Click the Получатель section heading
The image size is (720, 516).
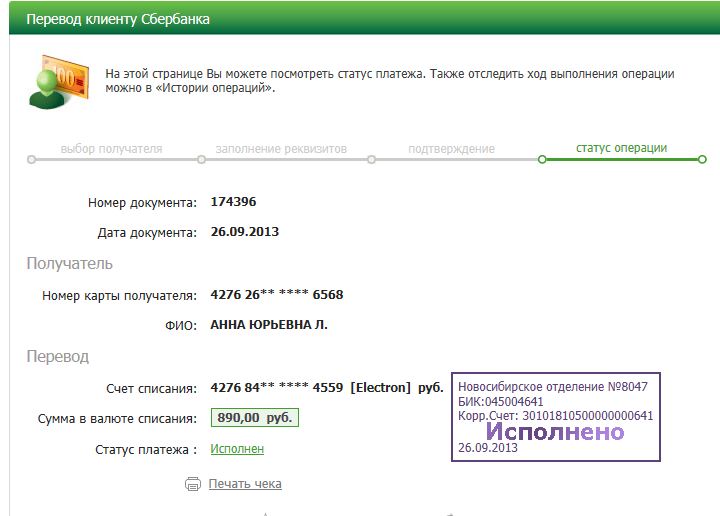pyautogui.click(x=69, y=264)
